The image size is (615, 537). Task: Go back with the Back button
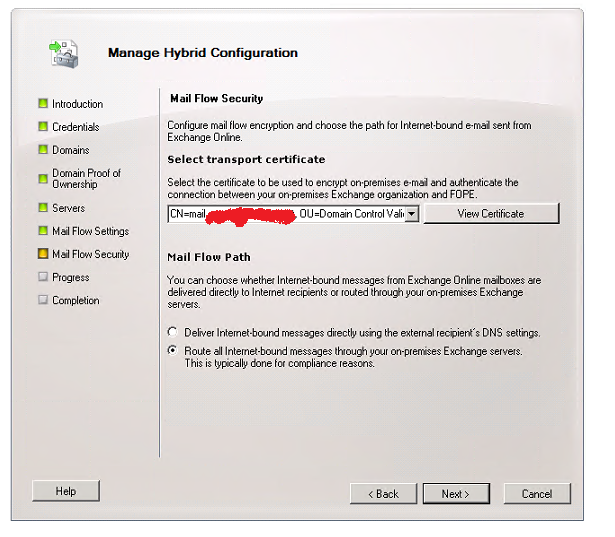click(383, 494)
